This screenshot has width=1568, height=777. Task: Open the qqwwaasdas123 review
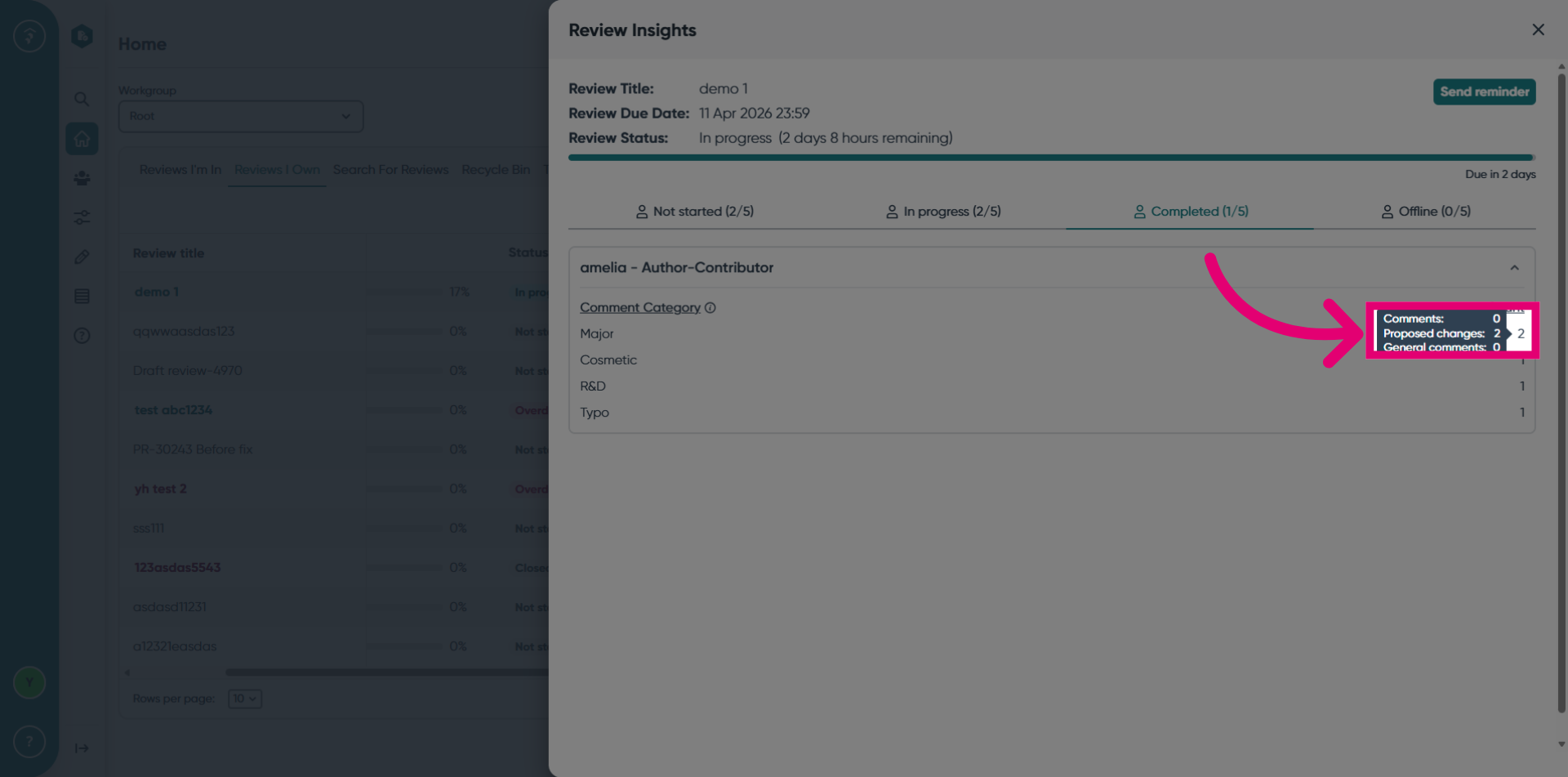[x=184, y=332]
